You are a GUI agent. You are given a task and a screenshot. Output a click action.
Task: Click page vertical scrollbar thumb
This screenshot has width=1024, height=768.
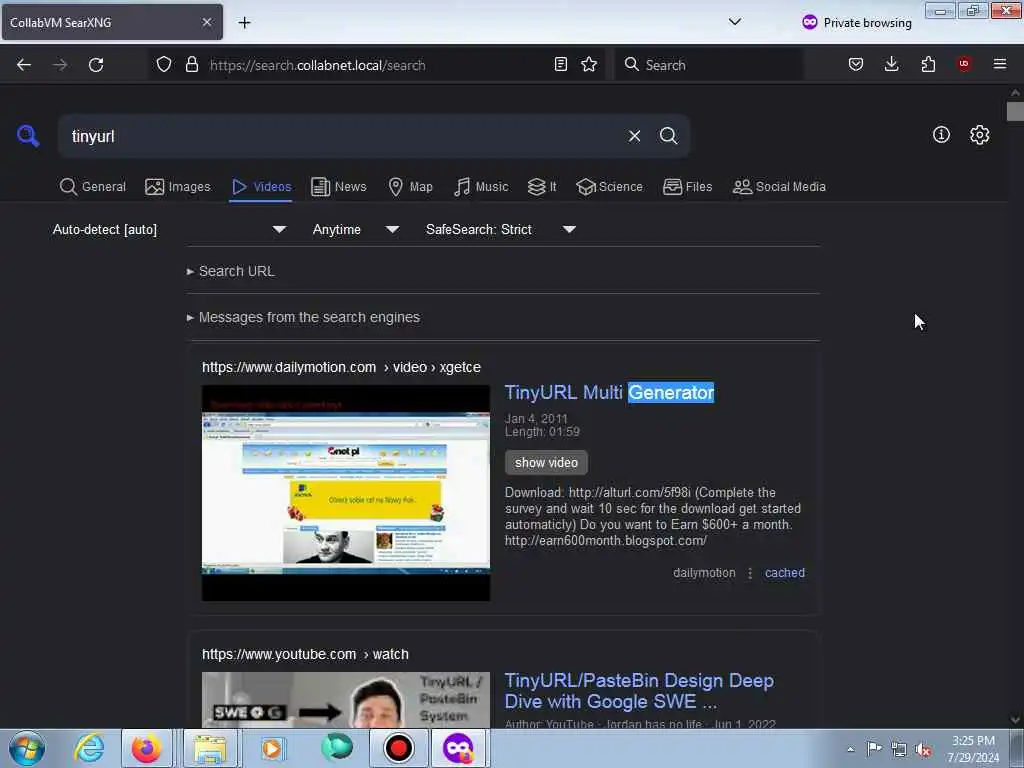[1014, 111]
